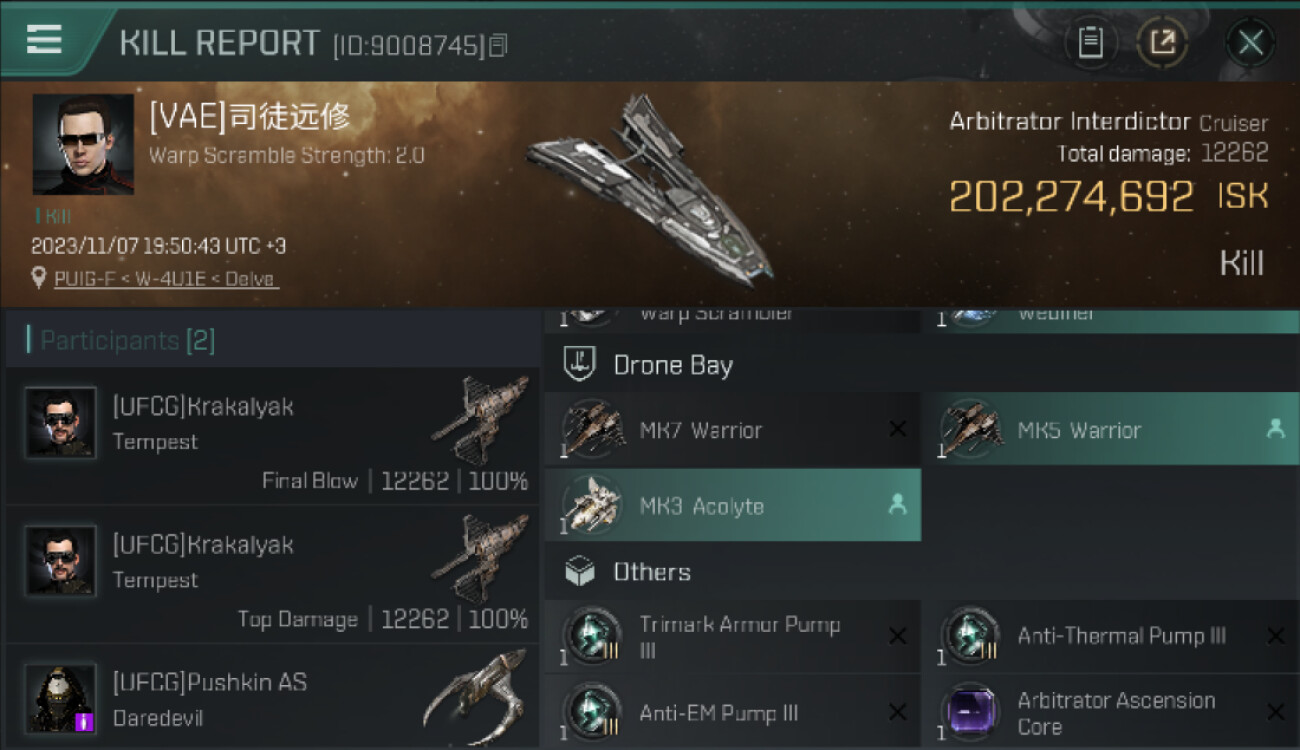Close the kill report window
Screen dimensions: 1300x750
[1250, 42]
